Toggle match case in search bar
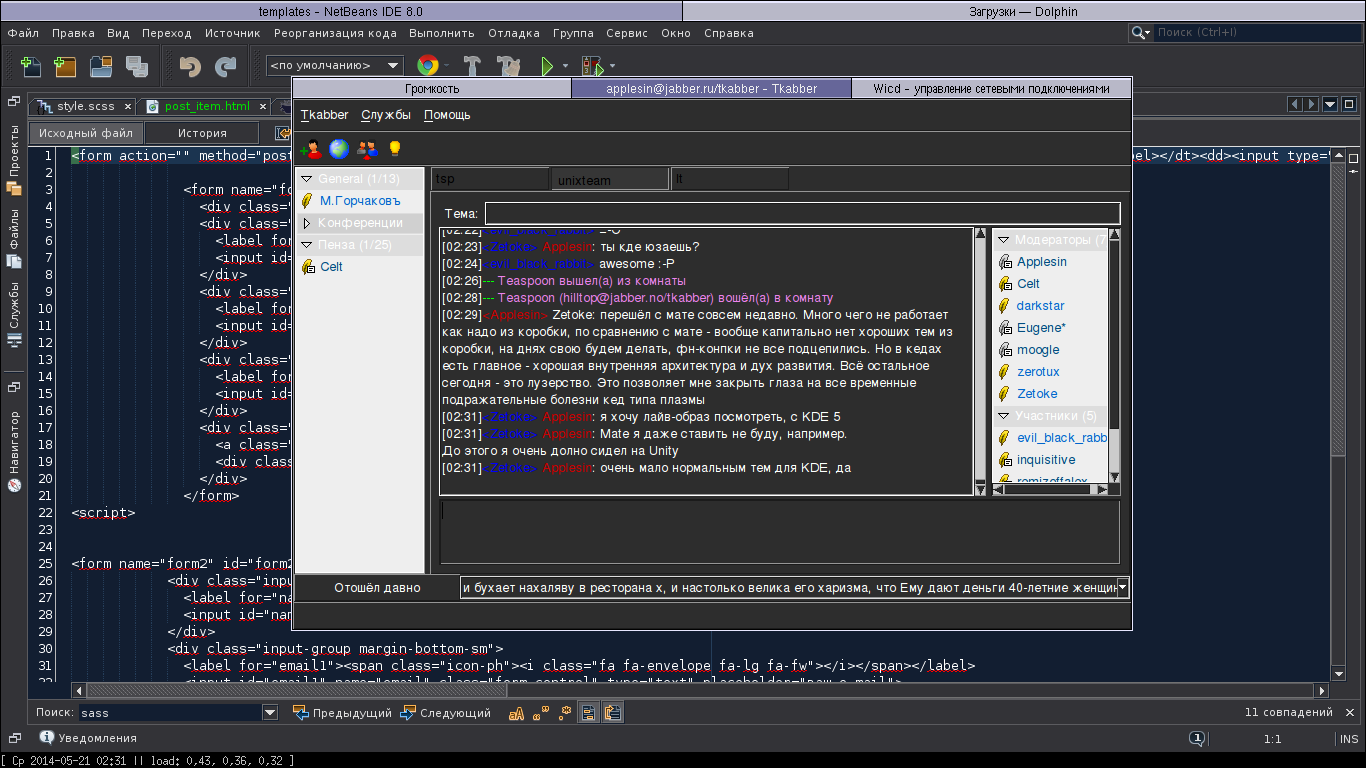 [x=517, y=713]
